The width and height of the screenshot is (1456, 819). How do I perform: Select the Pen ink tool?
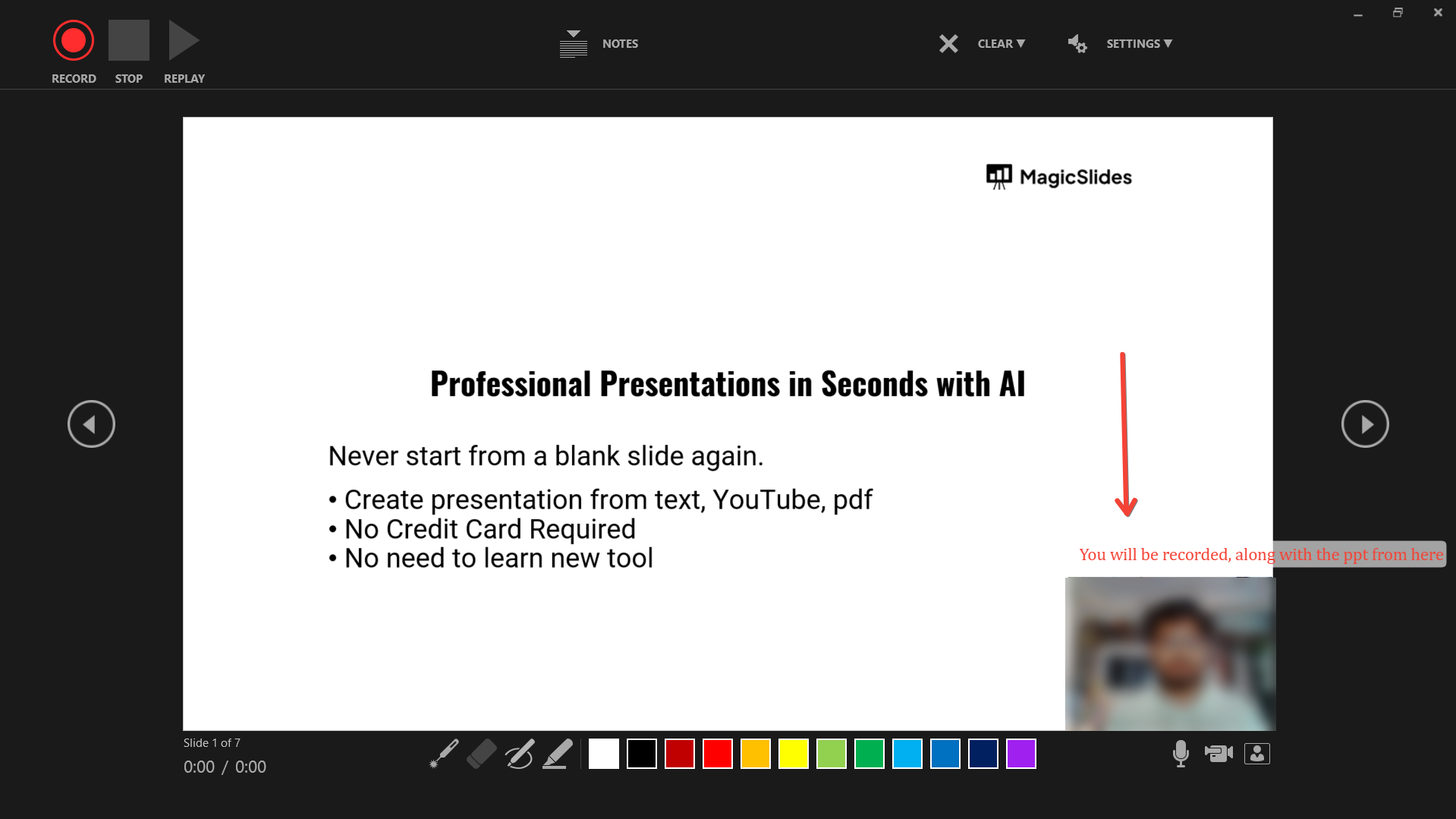pyautogui.click(x=520, y=754)
